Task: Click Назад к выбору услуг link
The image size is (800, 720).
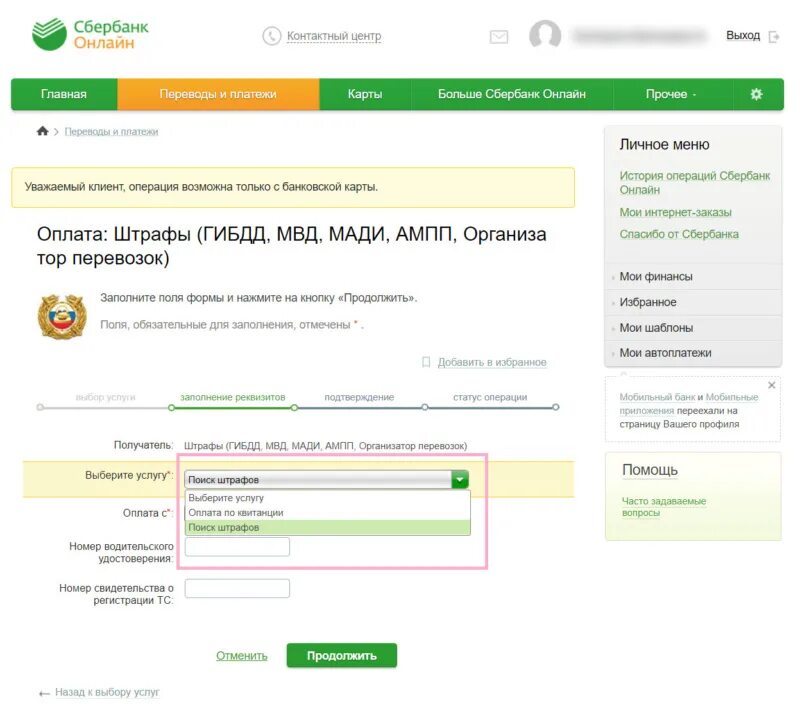Action: 107,692
